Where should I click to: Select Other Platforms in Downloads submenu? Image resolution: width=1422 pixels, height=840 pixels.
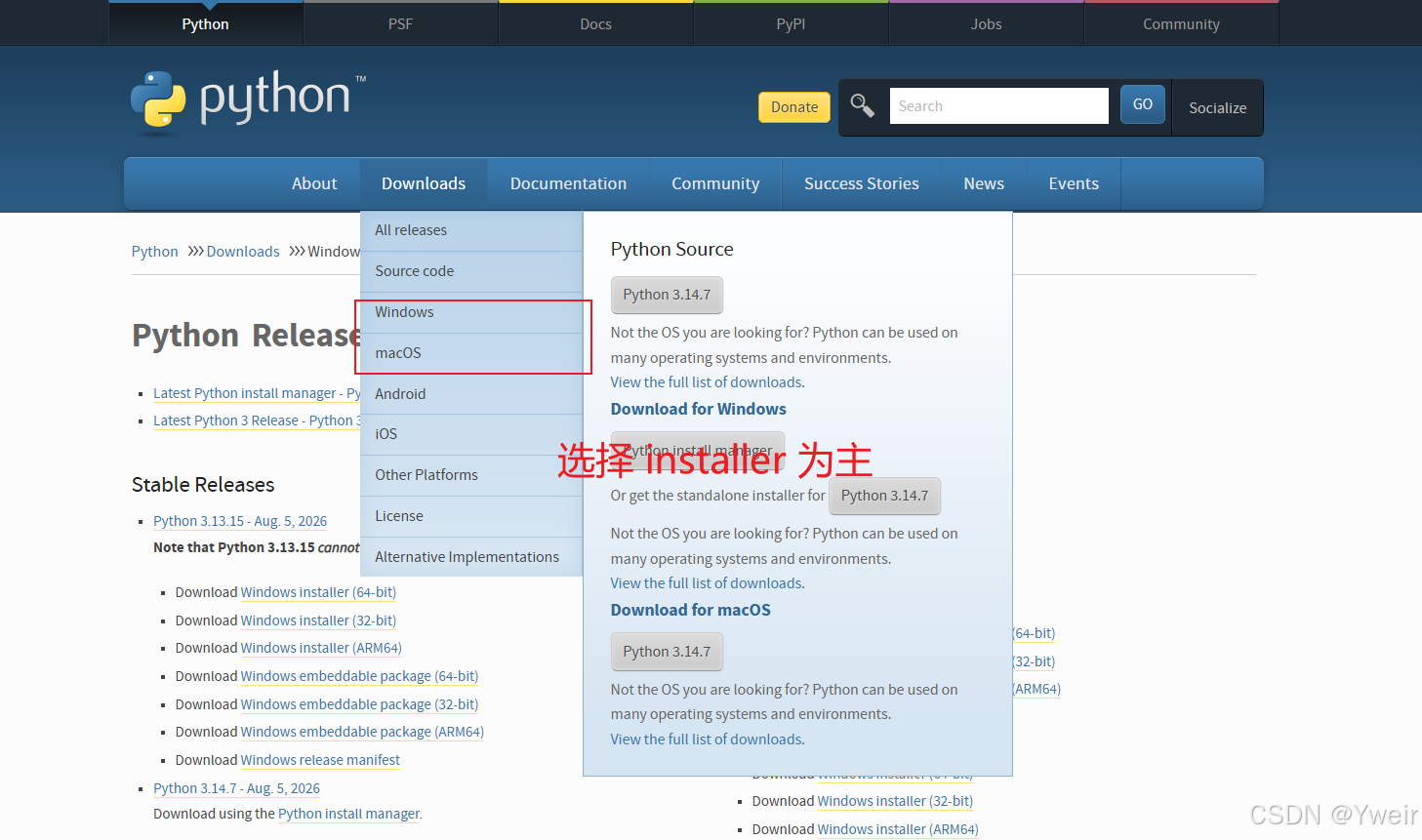(471, 475)
